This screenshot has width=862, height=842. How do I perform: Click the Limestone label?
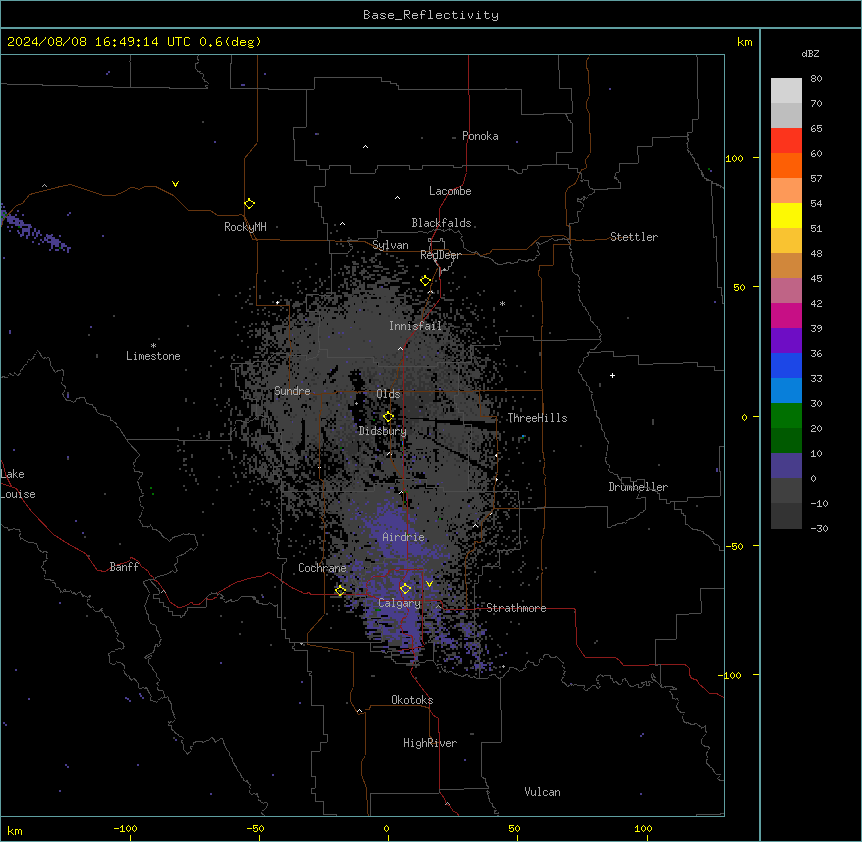pyautogui.click(x=153, y=356)
